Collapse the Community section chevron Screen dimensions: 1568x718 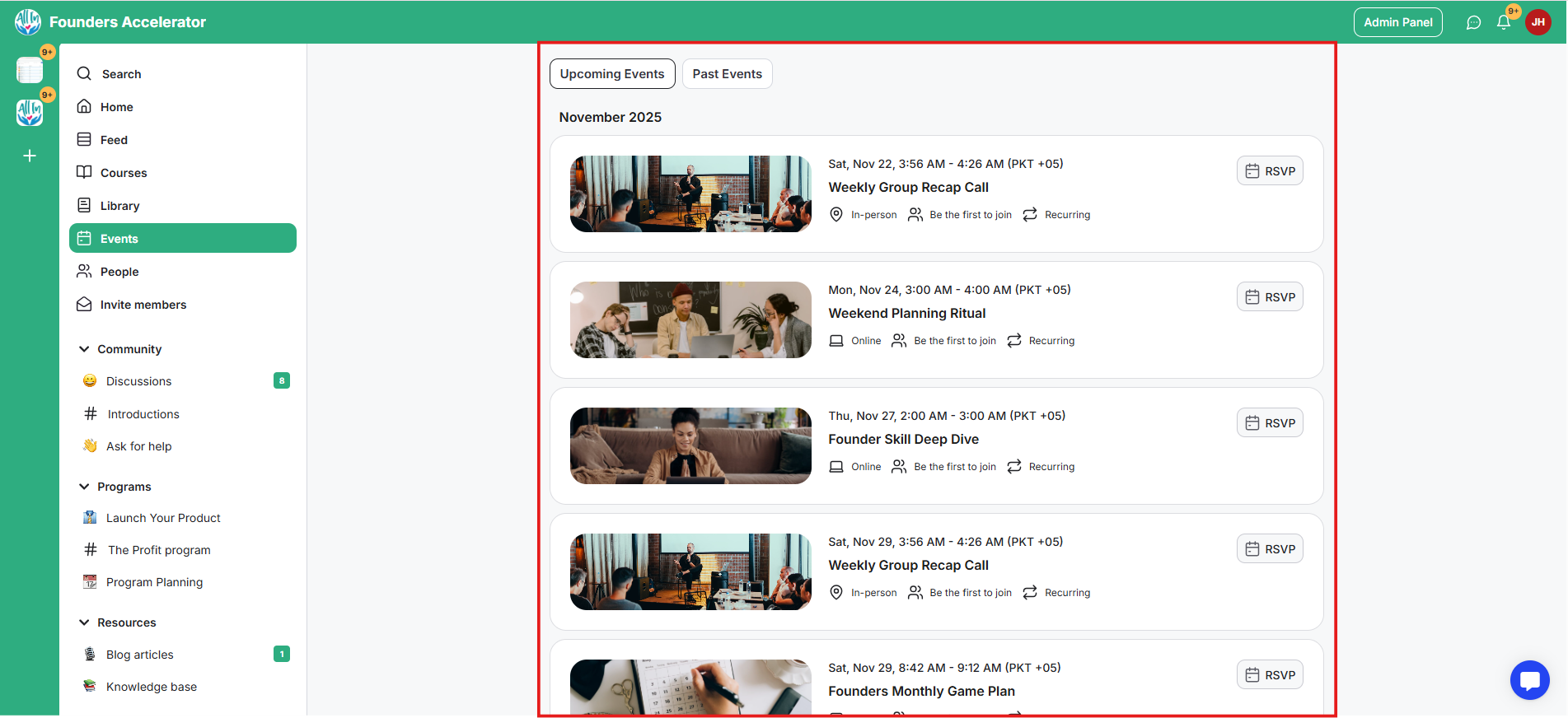(84, 349)
